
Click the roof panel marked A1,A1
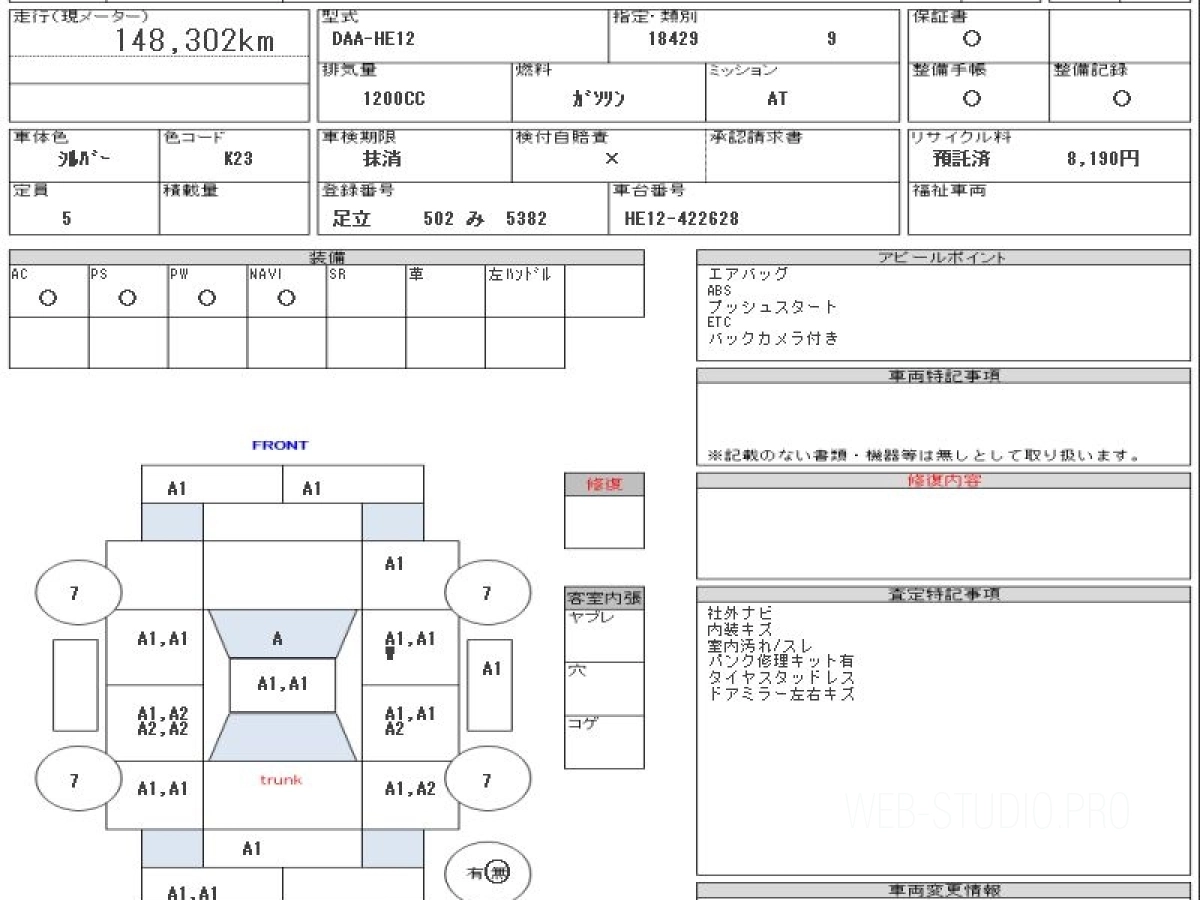pos(282,685)
